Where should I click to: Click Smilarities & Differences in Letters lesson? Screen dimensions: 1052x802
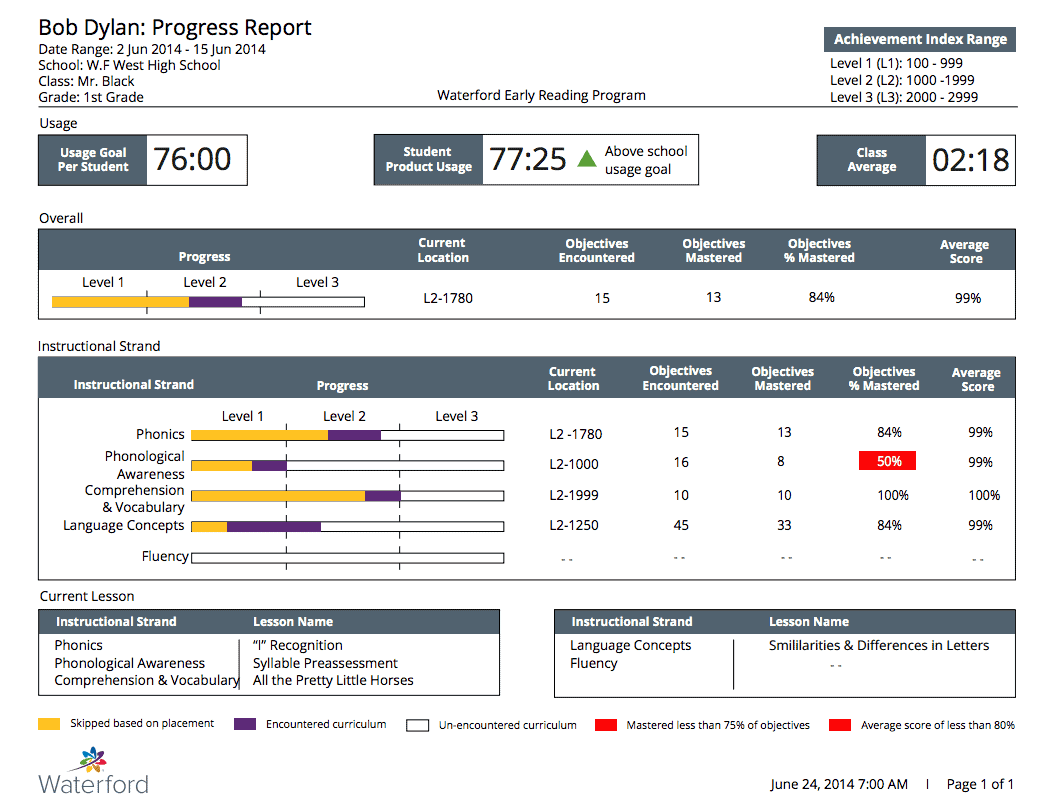(879, 646)
